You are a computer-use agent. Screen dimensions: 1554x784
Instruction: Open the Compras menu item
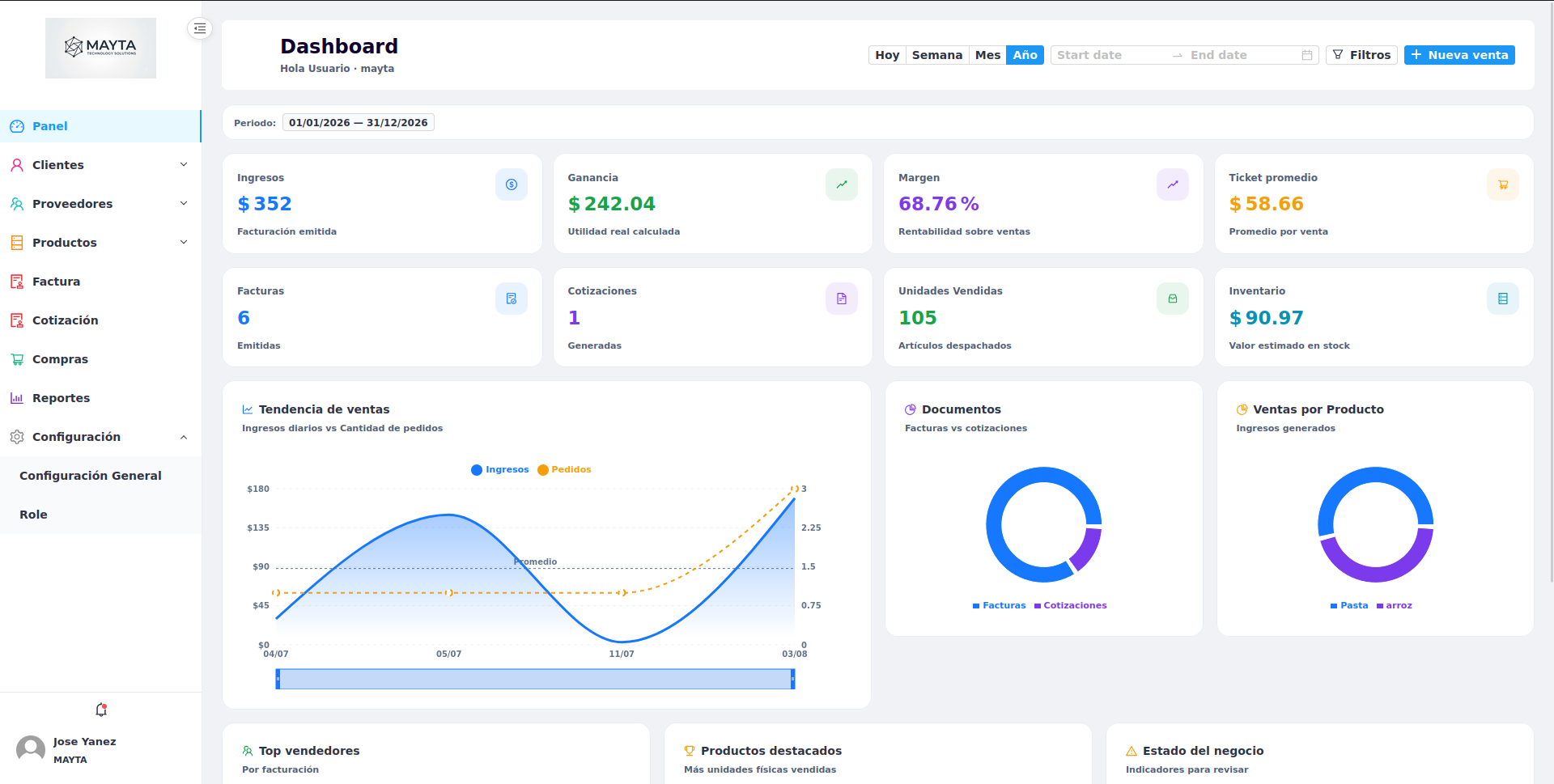(x=100, y=359)
